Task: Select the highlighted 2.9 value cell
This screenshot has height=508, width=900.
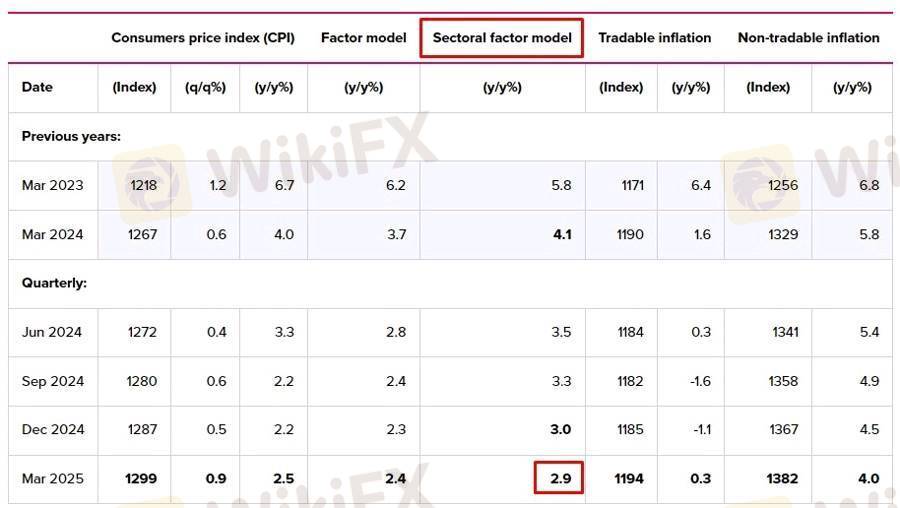Action: click(559, 478)
